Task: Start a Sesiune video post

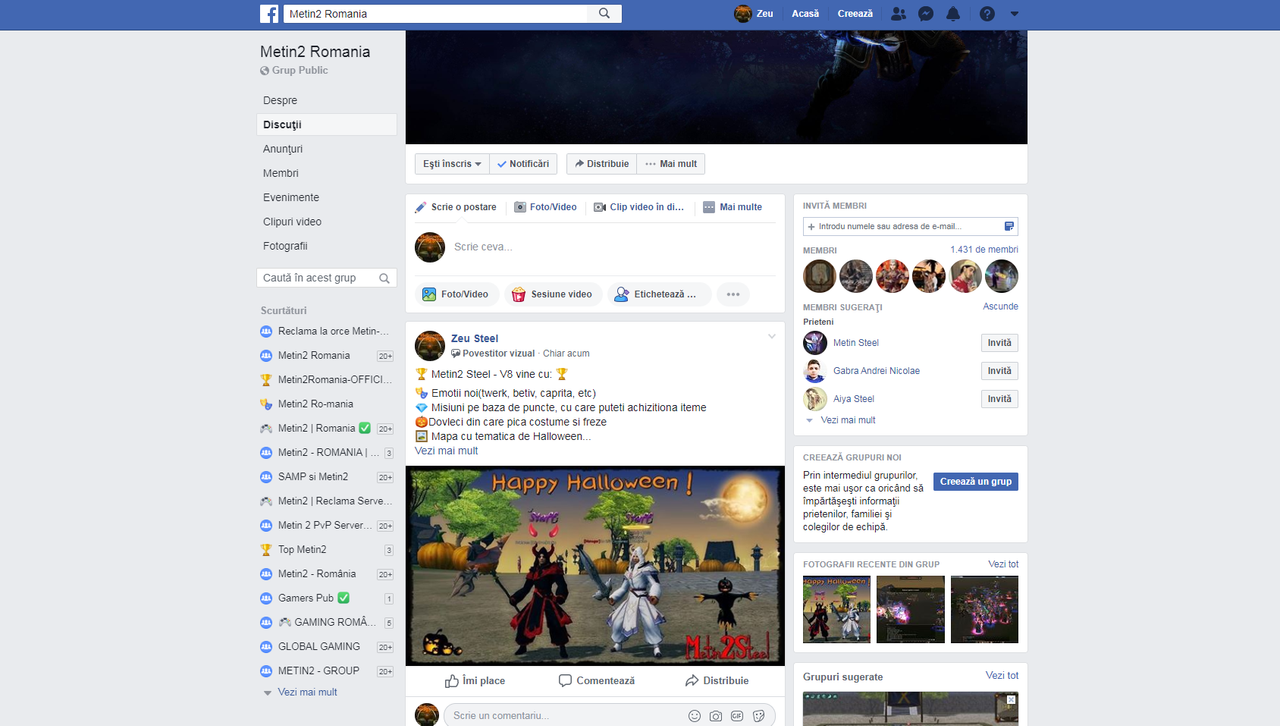Action: pyautogui.click(x=550, y=294)
